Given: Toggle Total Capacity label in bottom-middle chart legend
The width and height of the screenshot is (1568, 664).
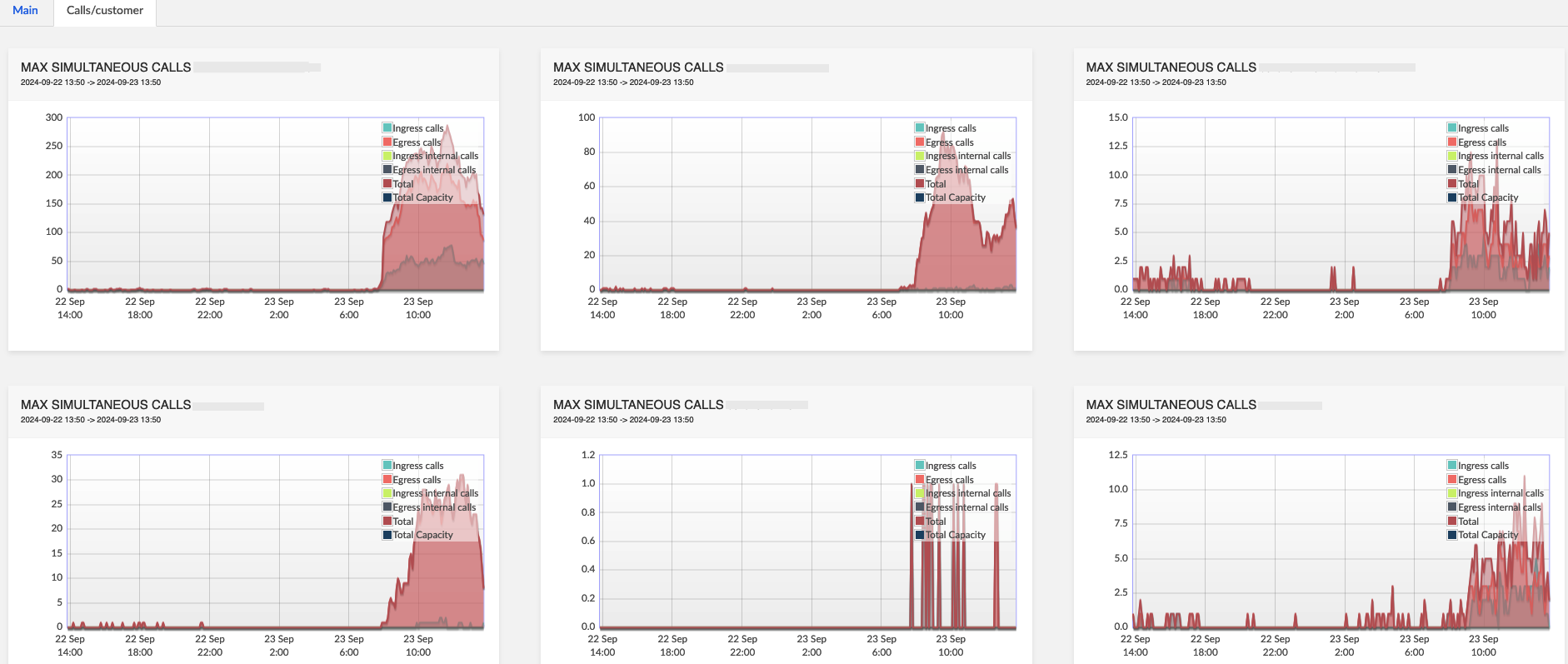Looking at the screenshot, I should pos(956,535).
